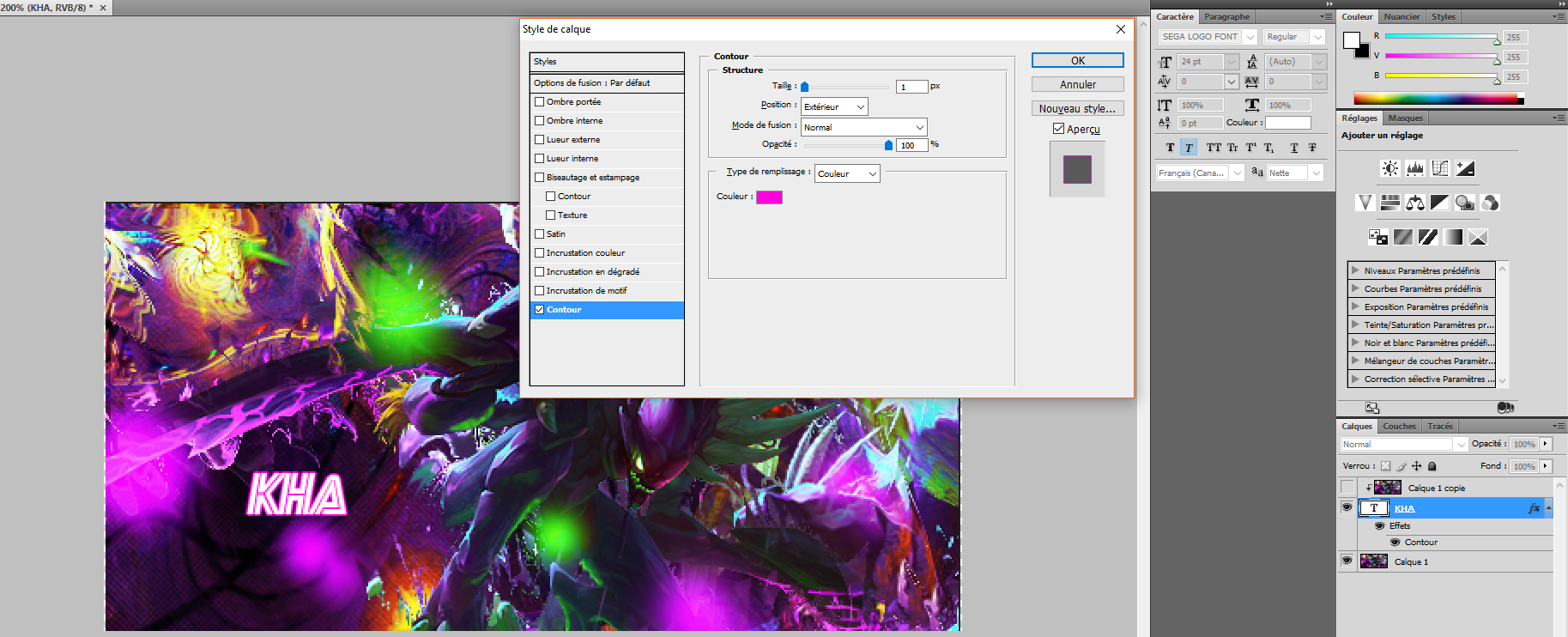This screenshot has height=637, width=1568.
Task: Add a Black & White adjustment icon
Action: coord(1440,203)
